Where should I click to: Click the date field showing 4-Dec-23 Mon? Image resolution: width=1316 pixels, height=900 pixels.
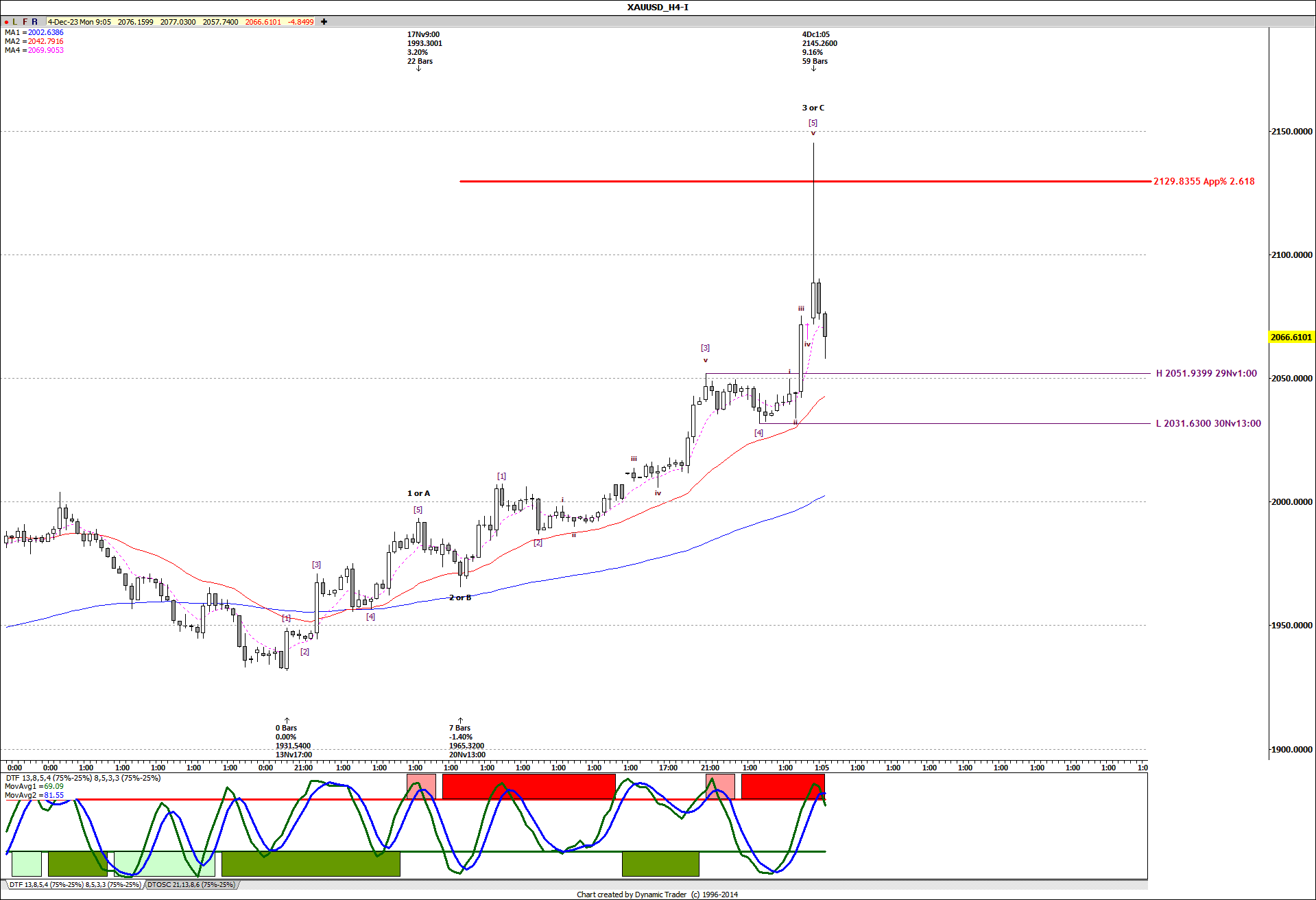69,21
